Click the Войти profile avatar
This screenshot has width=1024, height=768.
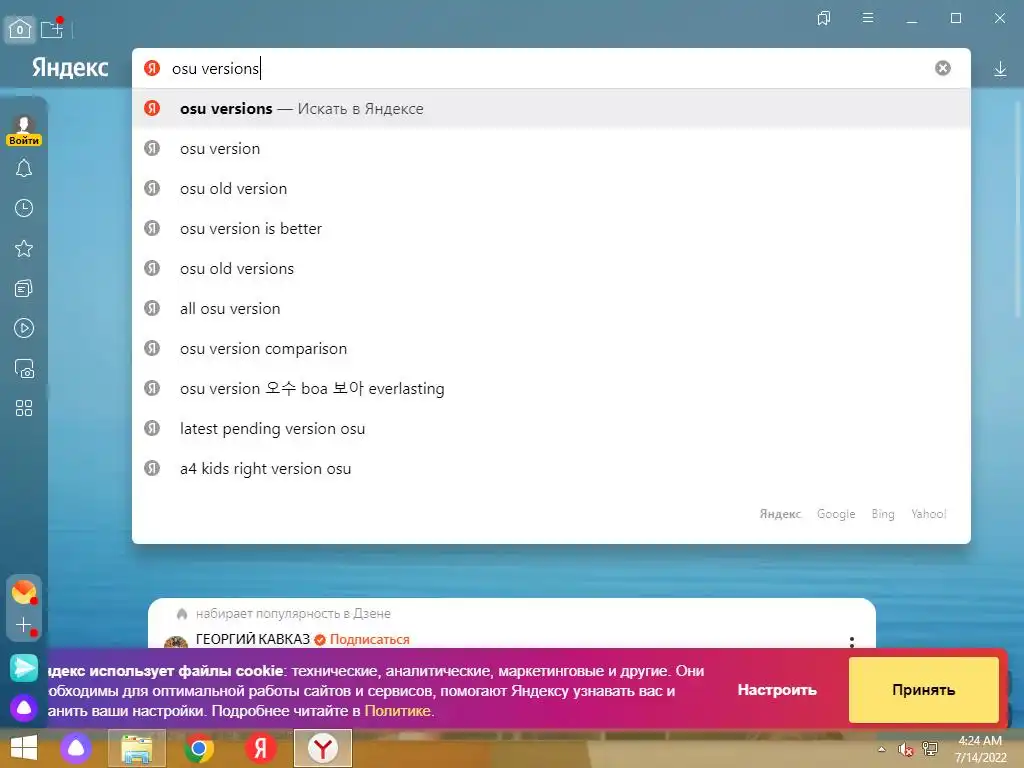point(24,129)
